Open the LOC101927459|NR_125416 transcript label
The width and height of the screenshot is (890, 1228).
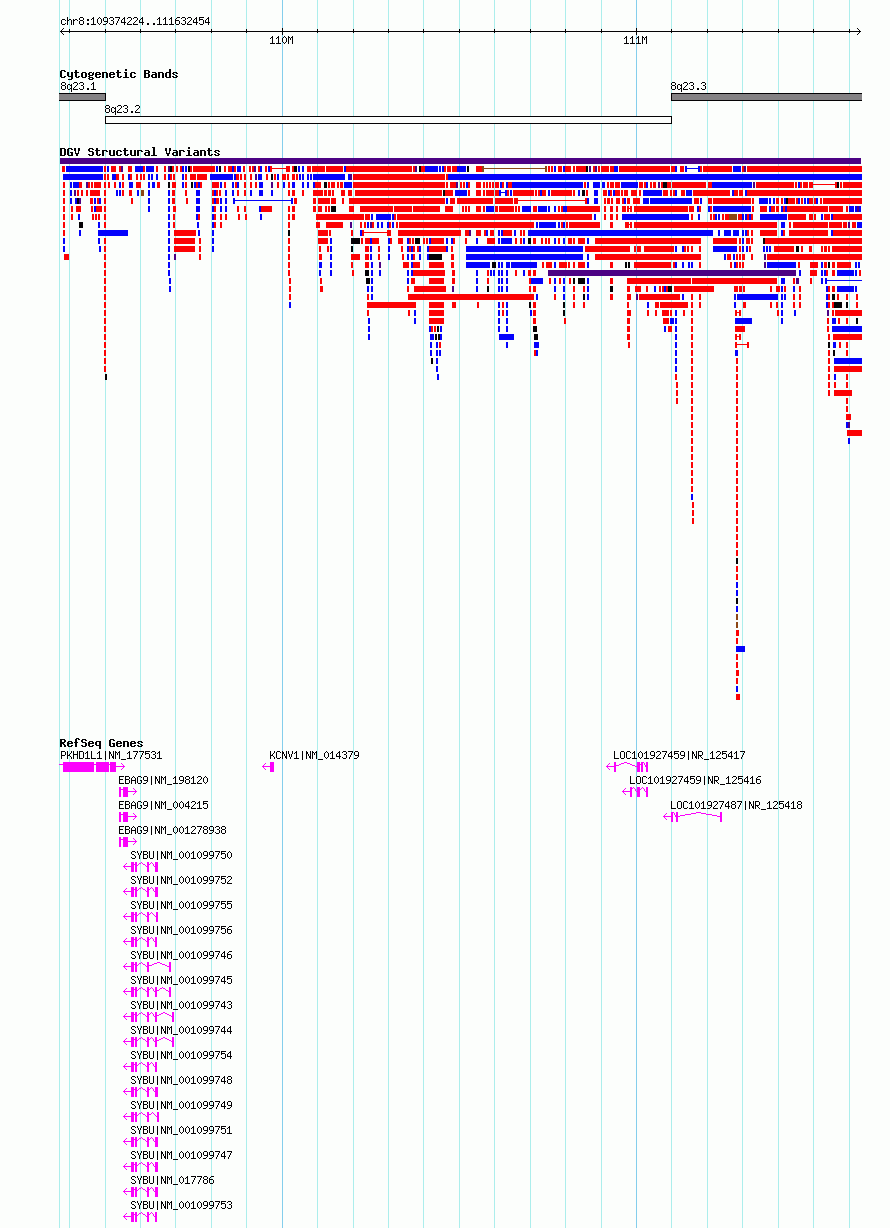pyautogui.click(x=695, y=780)
